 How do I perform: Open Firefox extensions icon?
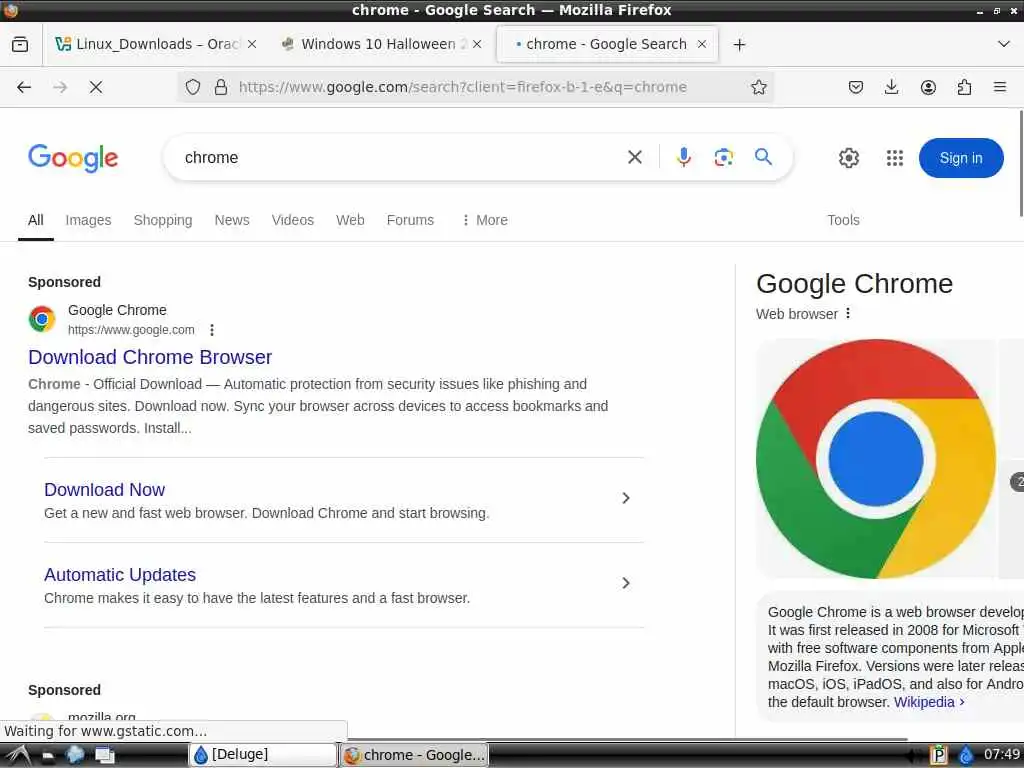(964, 87)
